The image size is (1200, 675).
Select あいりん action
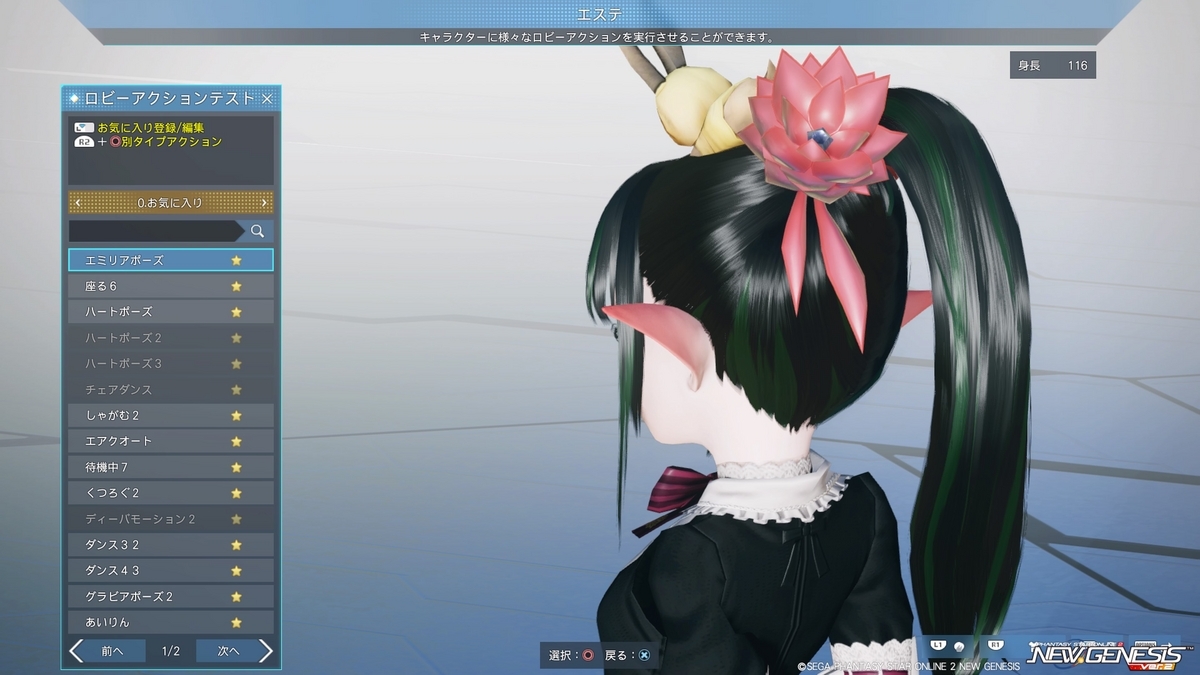tap(171, 622)
